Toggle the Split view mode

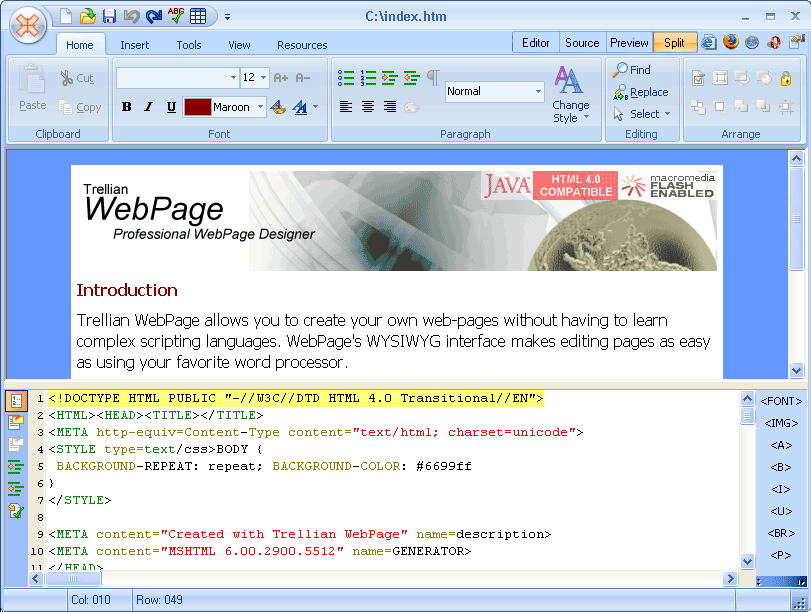(674, 42)
